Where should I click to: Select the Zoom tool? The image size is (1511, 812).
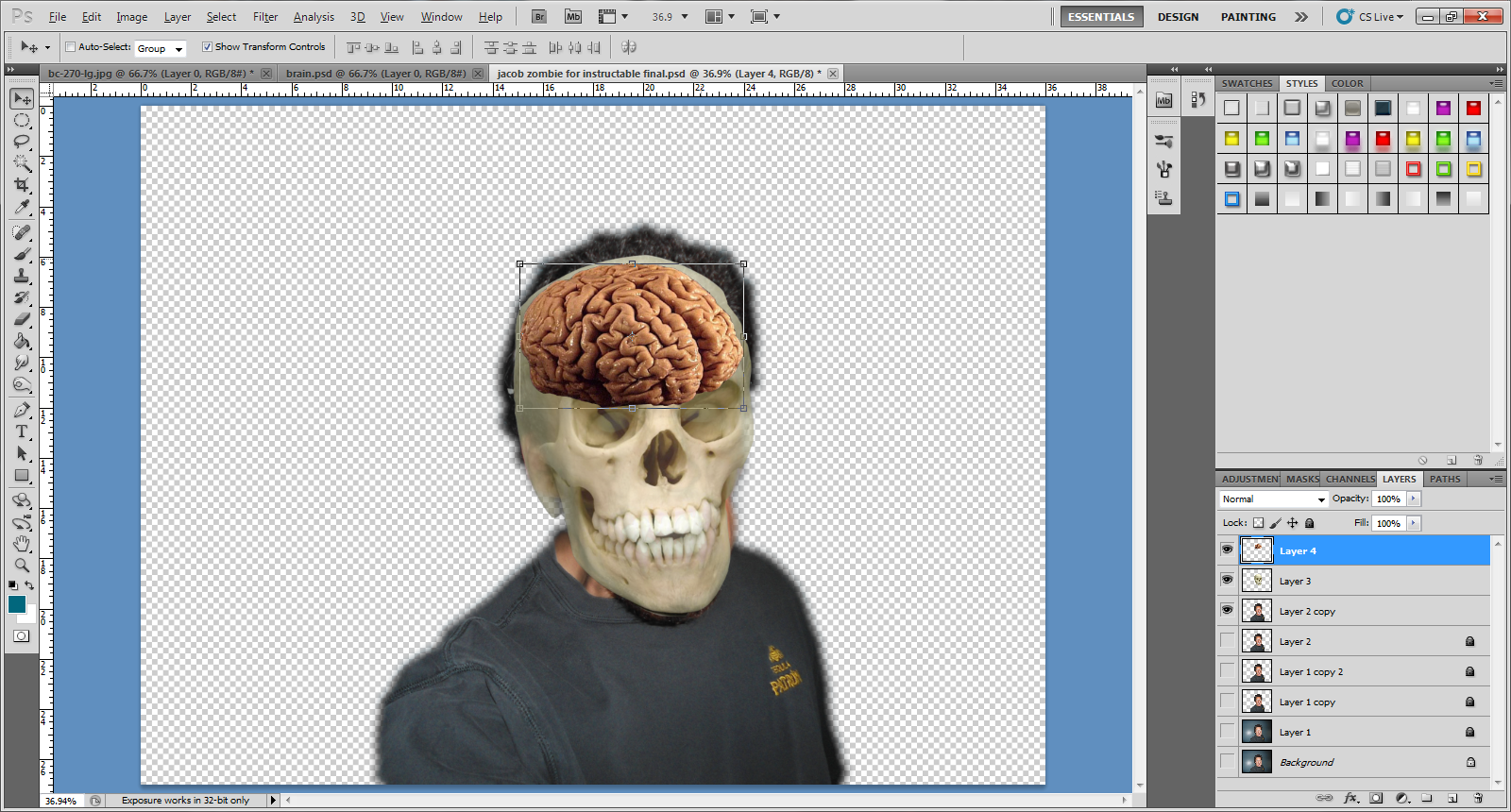pyautogui.click(x=22, y=566)
